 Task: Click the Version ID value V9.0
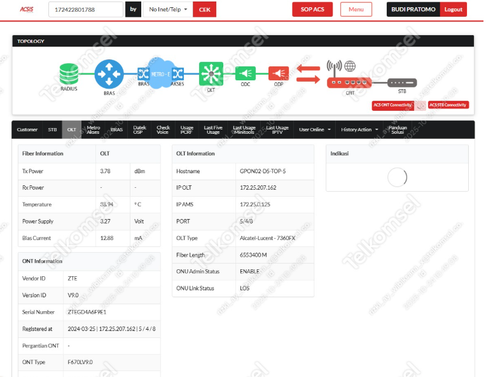[73, 295]
